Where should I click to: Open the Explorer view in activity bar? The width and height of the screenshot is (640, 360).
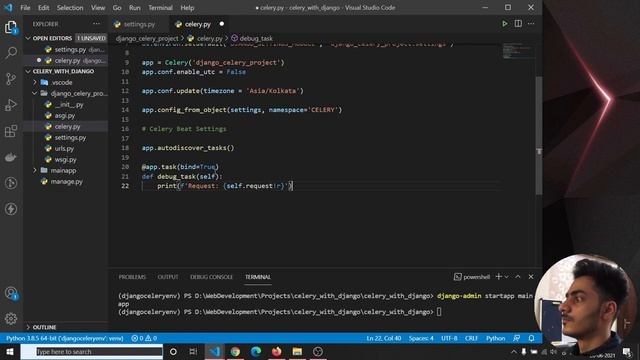11,28
